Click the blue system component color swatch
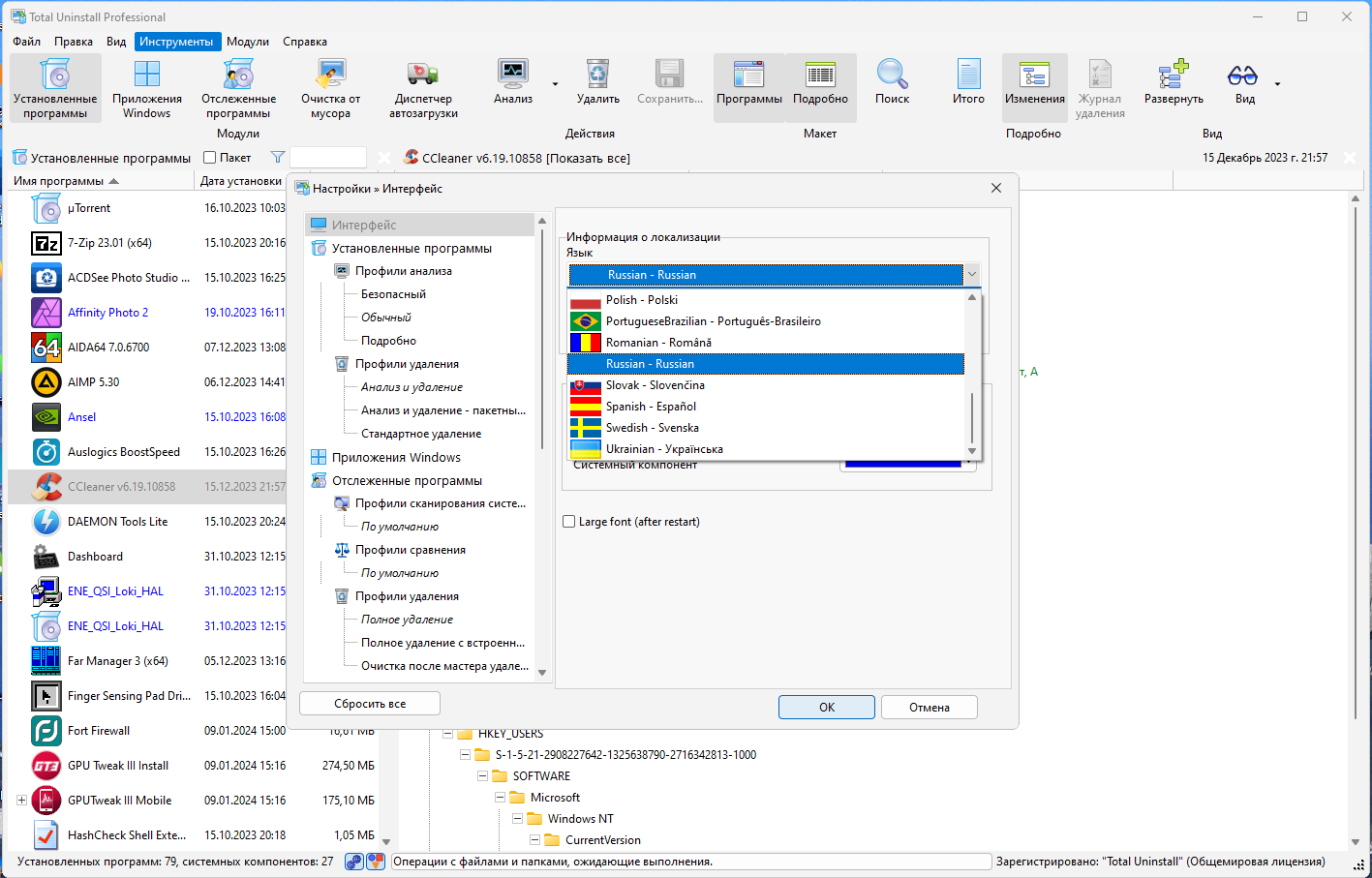This screenshot has width=1372, height=878. click(x=902, y=464)
